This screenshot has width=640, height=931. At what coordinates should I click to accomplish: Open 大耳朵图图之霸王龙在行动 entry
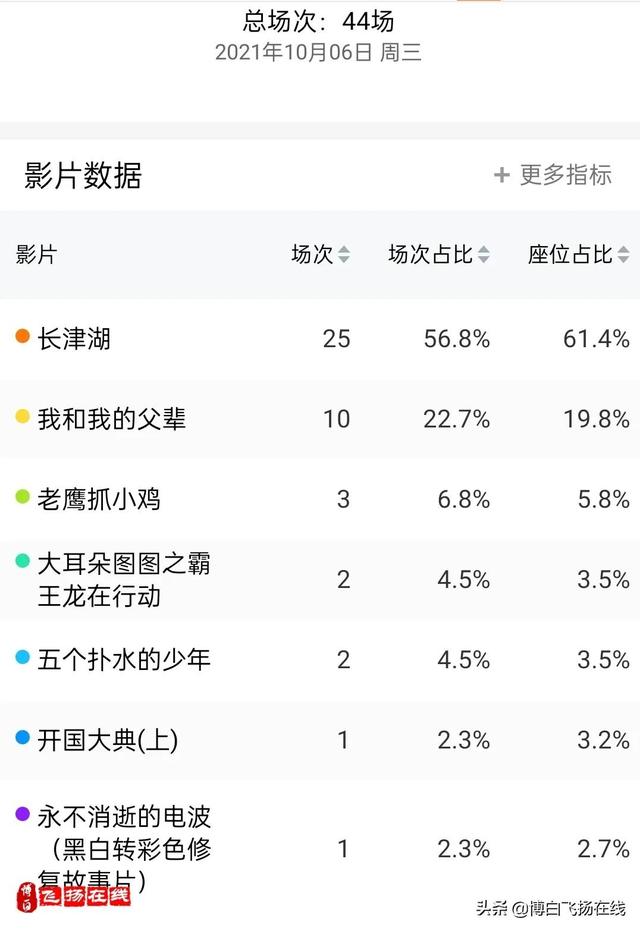click(x=320, y=580)
